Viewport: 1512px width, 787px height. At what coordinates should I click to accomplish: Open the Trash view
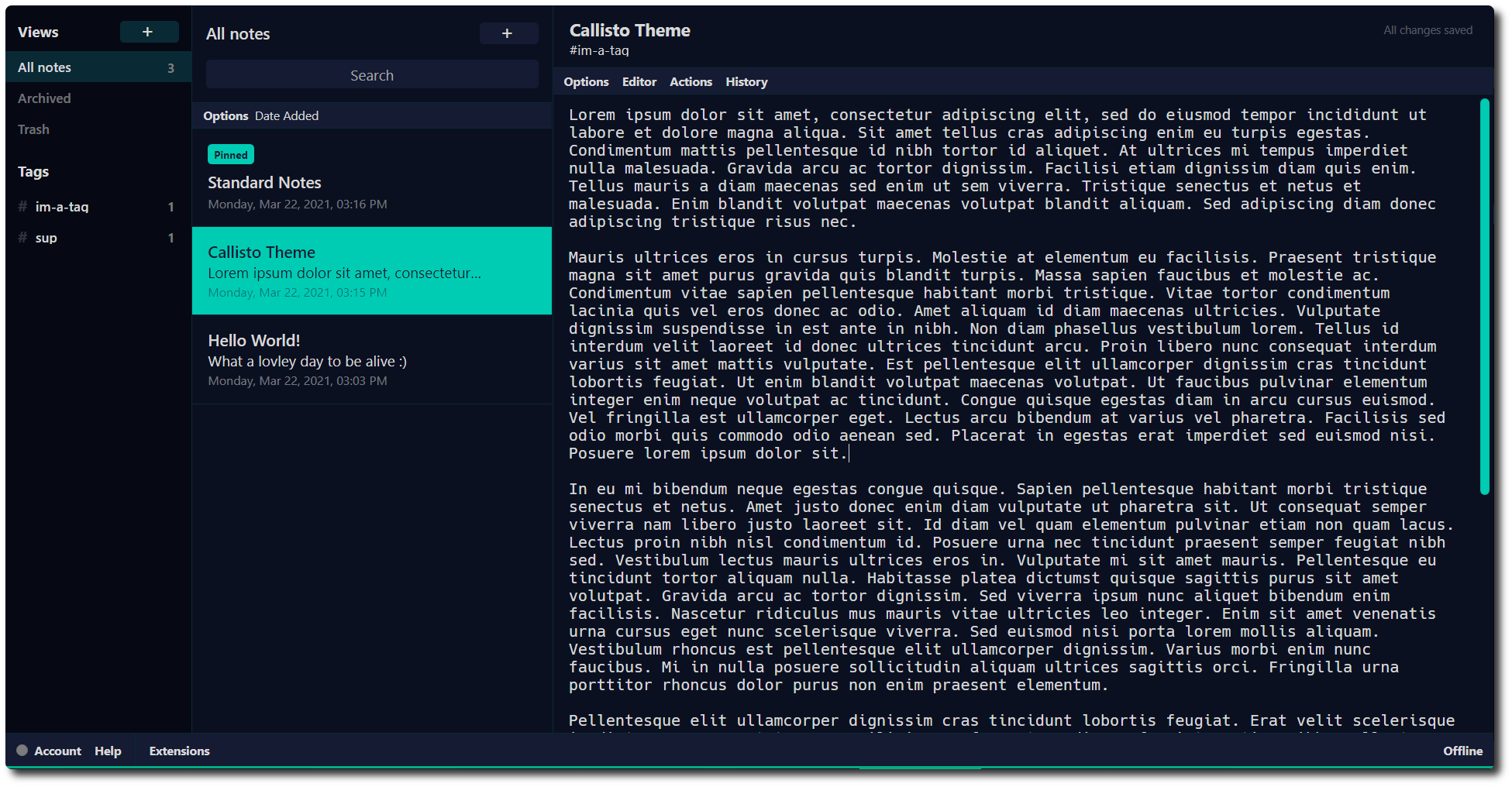(33, 129)
